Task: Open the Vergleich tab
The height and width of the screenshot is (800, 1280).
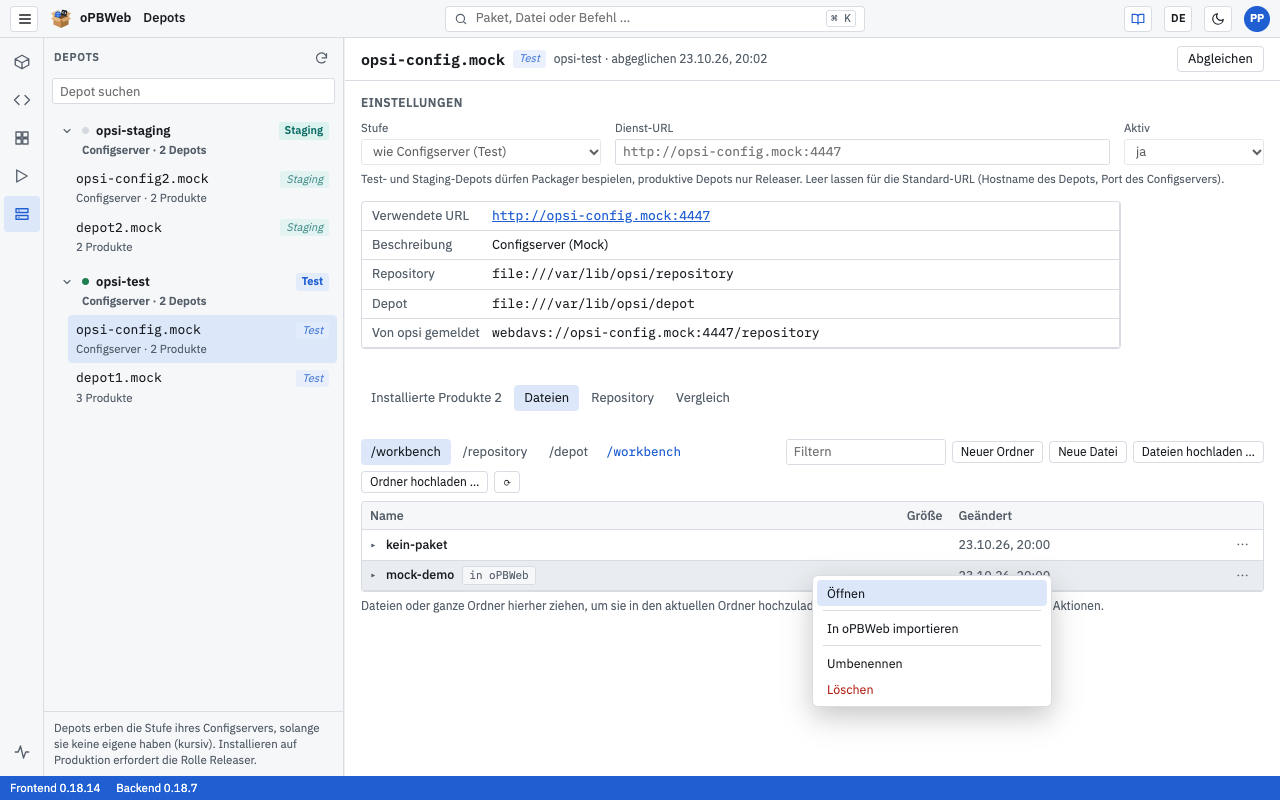Action: [703, 398]
